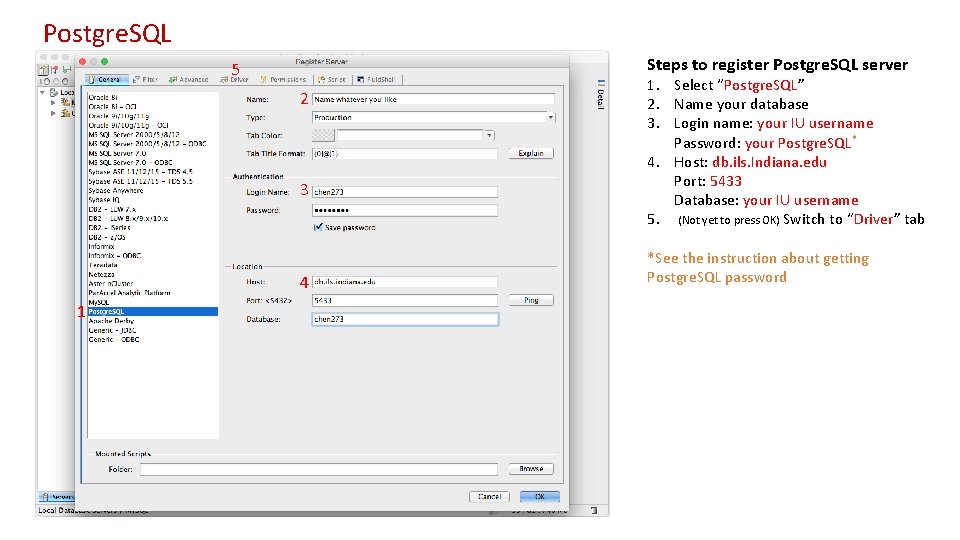Viewport: 960px width, 540px height.
Task: Collapse the Local servers tree node
Action: (x=42, y=92)
